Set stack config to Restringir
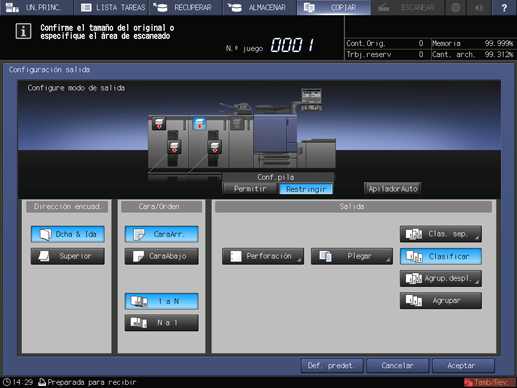 click(x=306, y=189)
